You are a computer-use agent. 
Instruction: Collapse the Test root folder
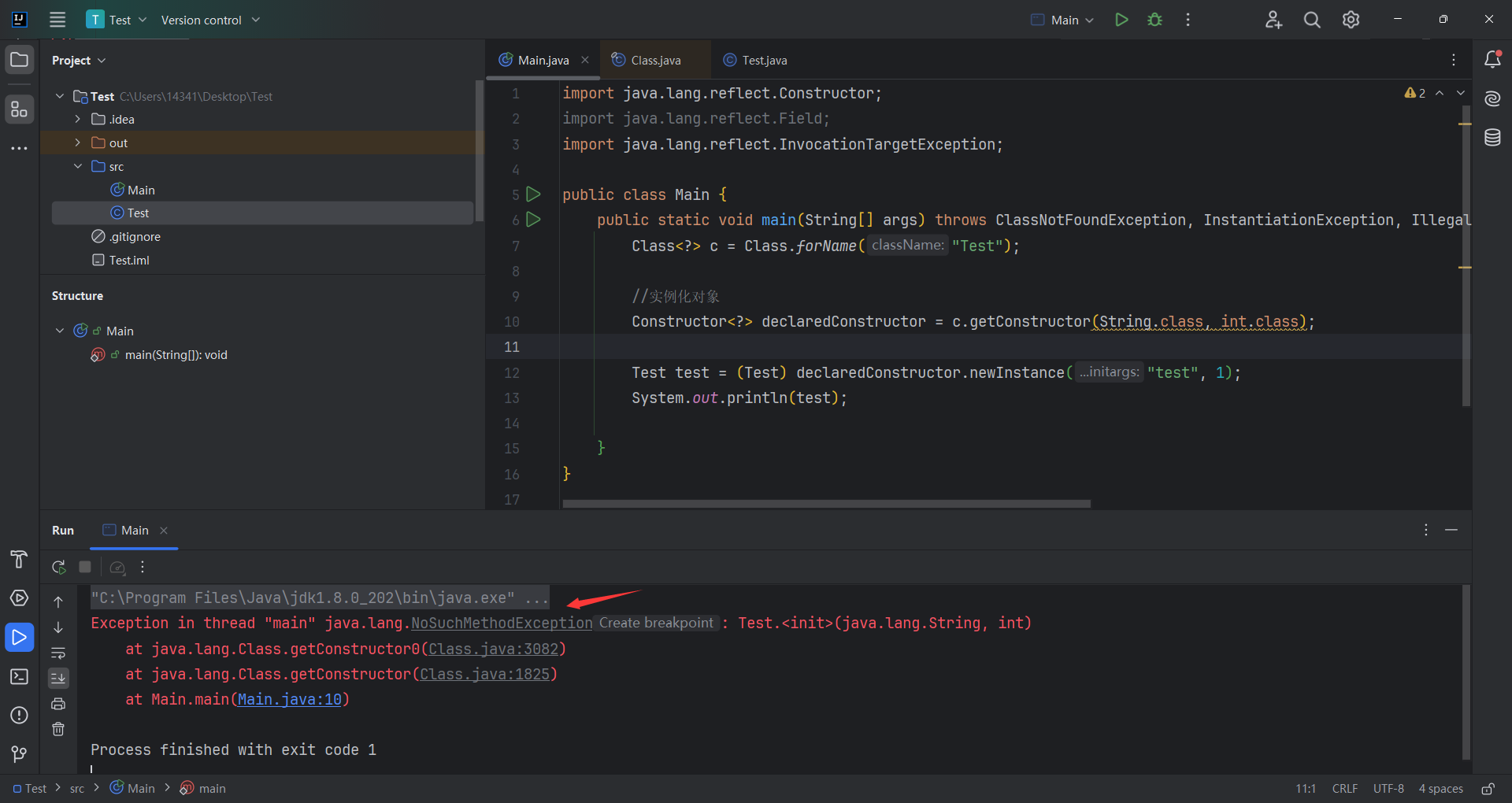[x=60, y=96]
